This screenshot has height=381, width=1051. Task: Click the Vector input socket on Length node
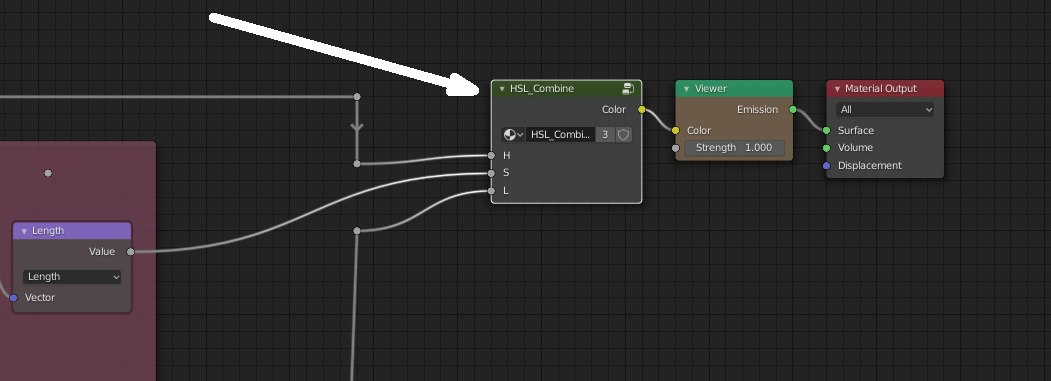[13, 298]
